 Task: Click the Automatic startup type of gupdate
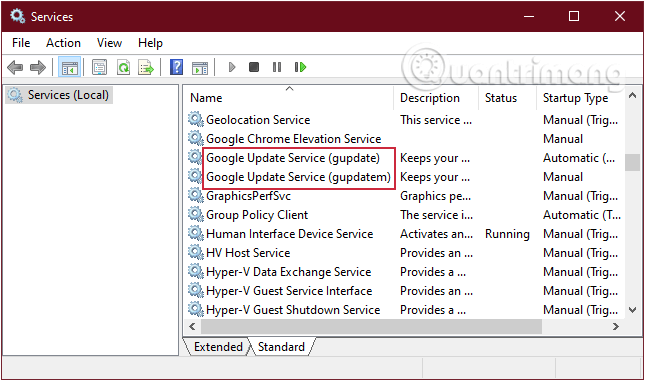[x=579, y=158]
